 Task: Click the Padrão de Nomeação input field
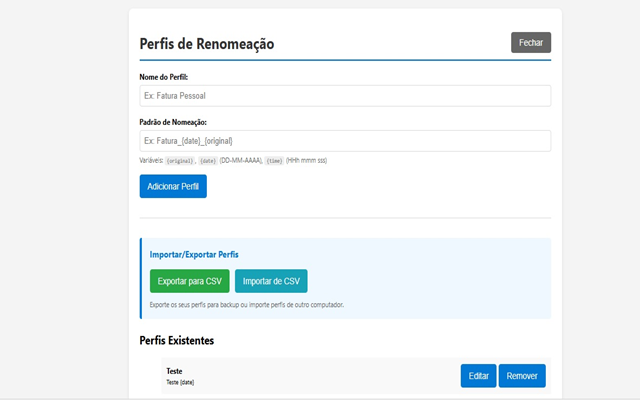[345, 141]
